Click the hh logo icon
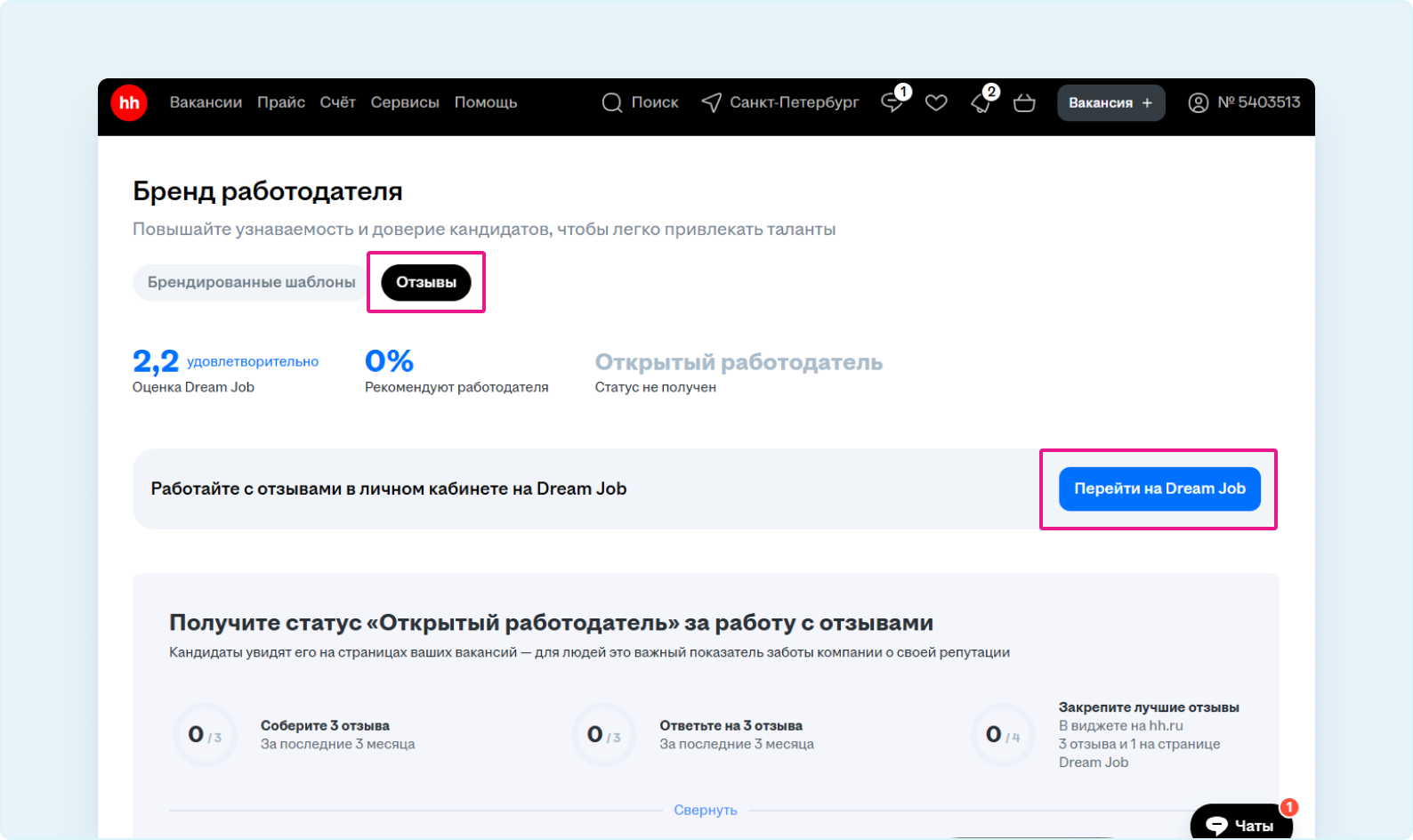 129,103
